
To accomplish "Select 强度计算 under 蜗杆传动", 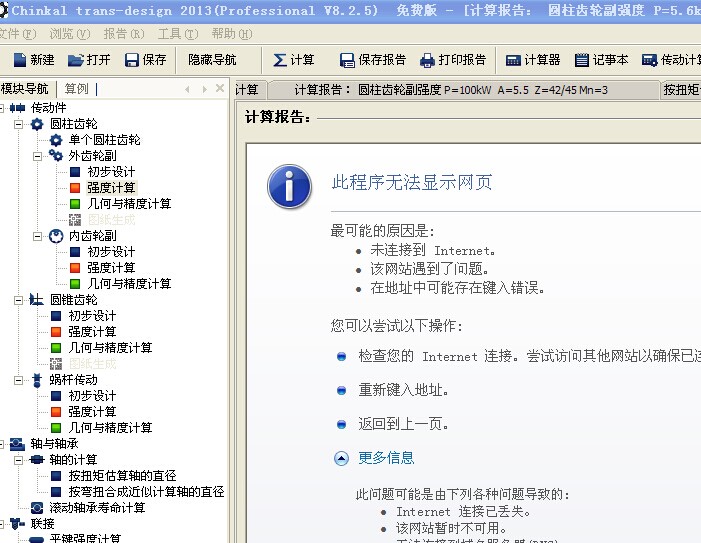I will click(92, 412).
